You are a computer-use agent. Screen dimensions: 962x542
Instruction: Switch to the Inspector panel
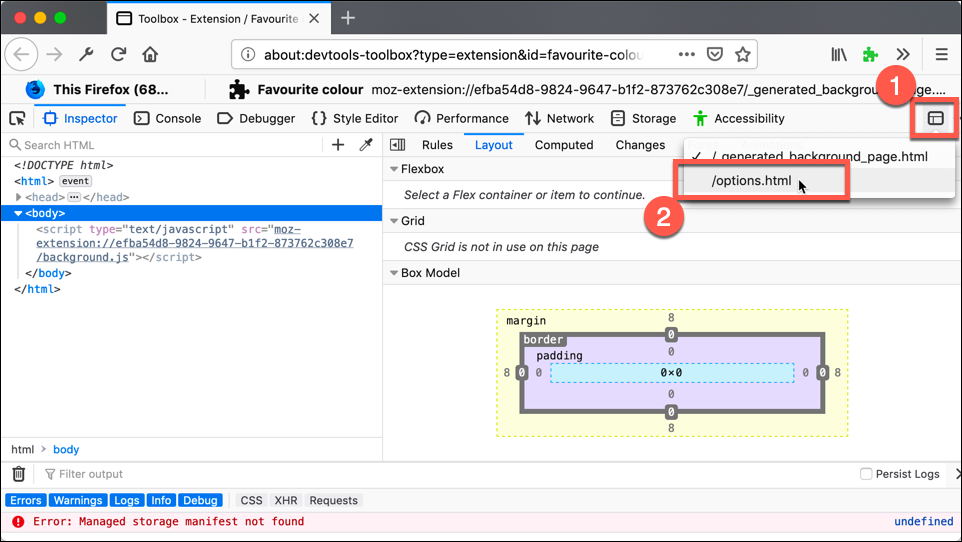coord(80,118)
